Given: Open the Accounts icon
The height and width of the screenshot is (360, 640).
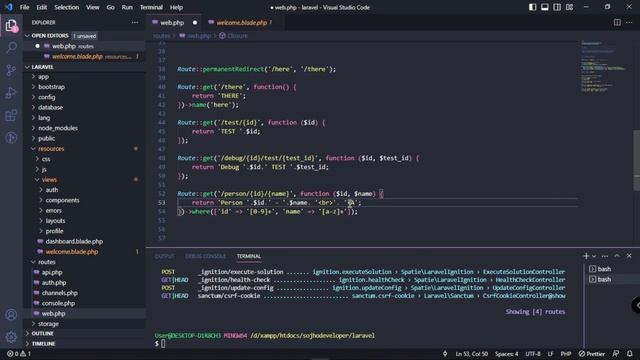Looking at the screenshot, I should (11, 315).
